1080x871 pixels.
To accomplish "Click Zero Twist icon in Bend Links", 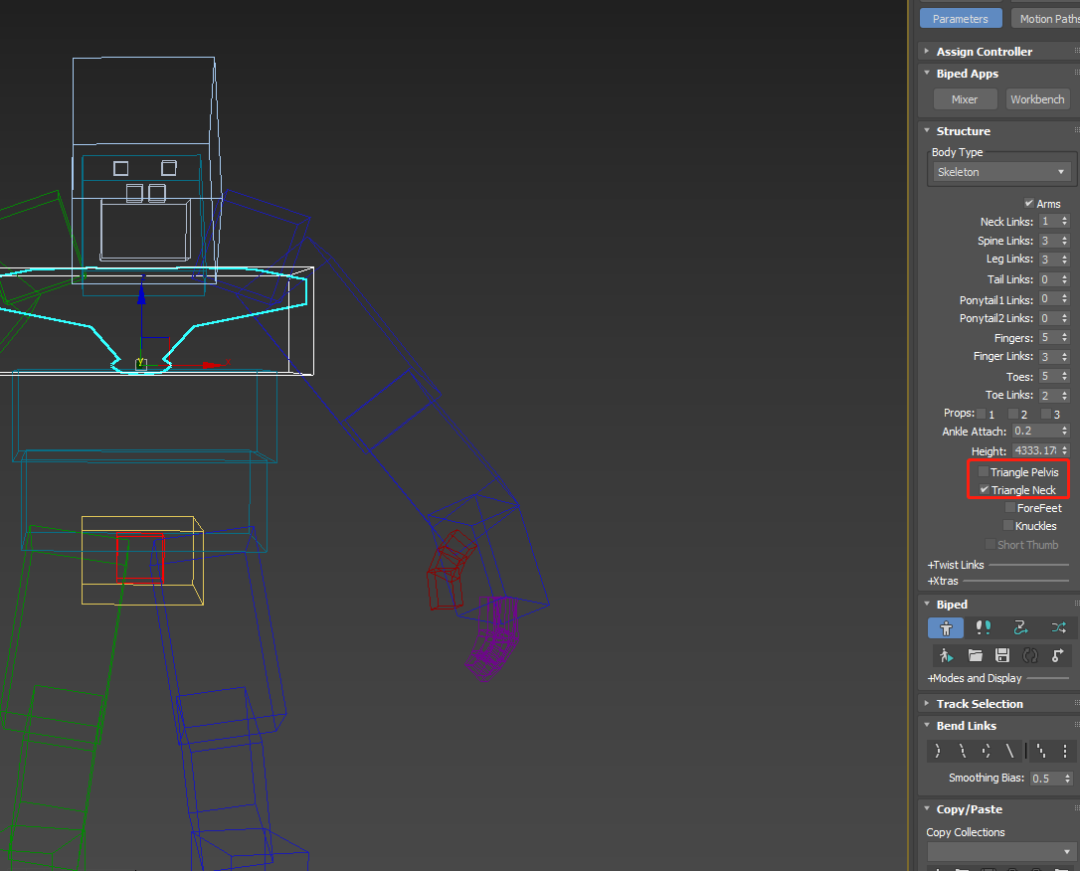I will pyautogui.click(x=1041, y=751).
